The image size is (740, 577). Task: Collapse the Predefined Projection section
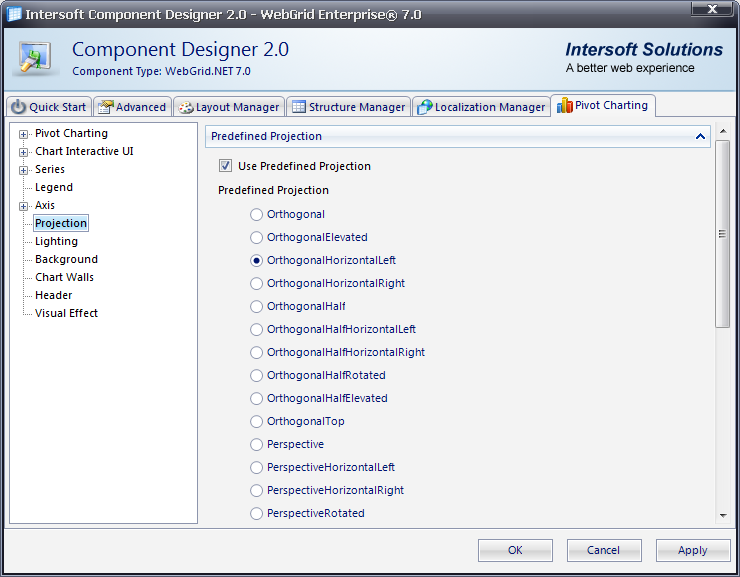coord(700,136)
